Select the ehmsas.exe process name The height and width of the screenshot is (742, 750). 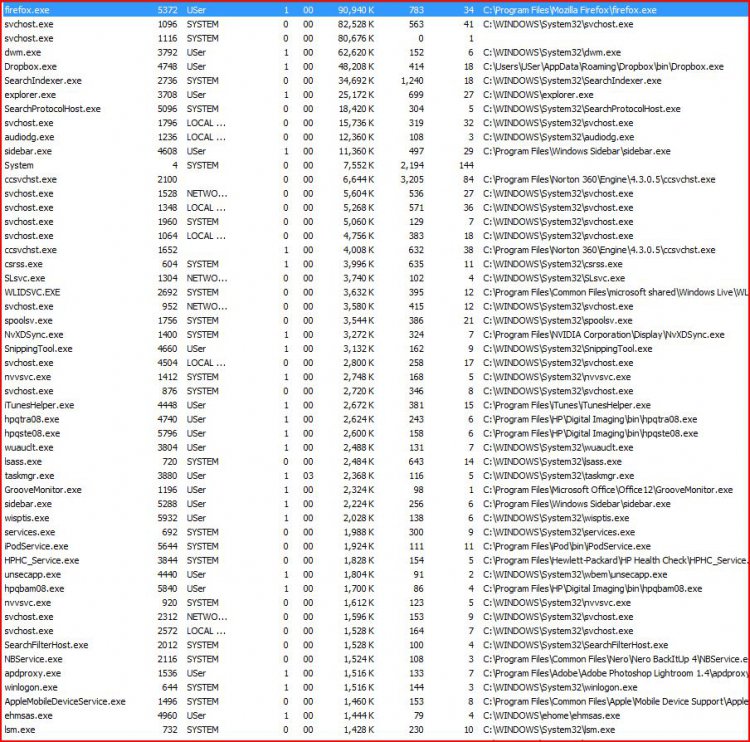[x=29, y=716]
